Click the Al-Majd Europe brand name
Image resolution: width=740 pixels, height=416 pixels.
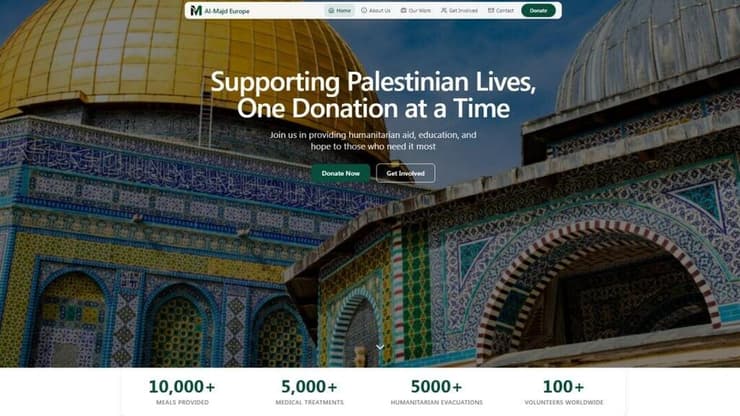[227, 11]
